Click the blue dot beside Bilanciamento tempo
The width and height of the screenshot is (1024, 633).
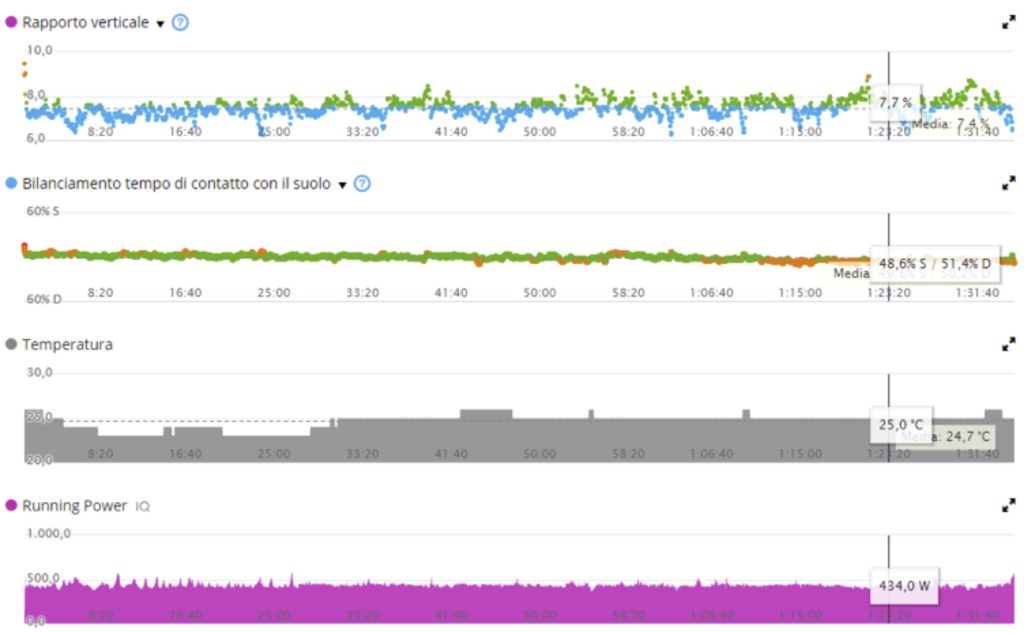(11, 184)
